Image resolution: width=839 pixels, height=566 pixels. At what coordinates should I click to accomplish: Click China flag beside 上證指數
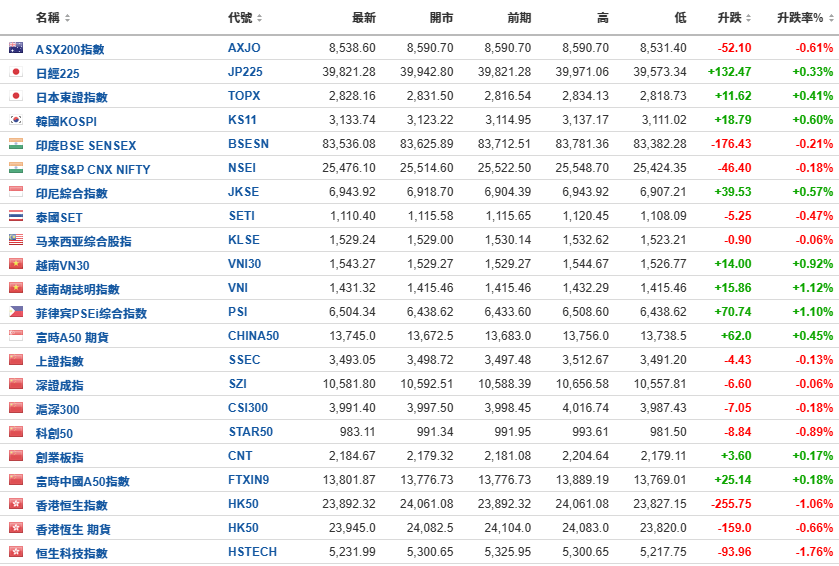tap(16, 360)
